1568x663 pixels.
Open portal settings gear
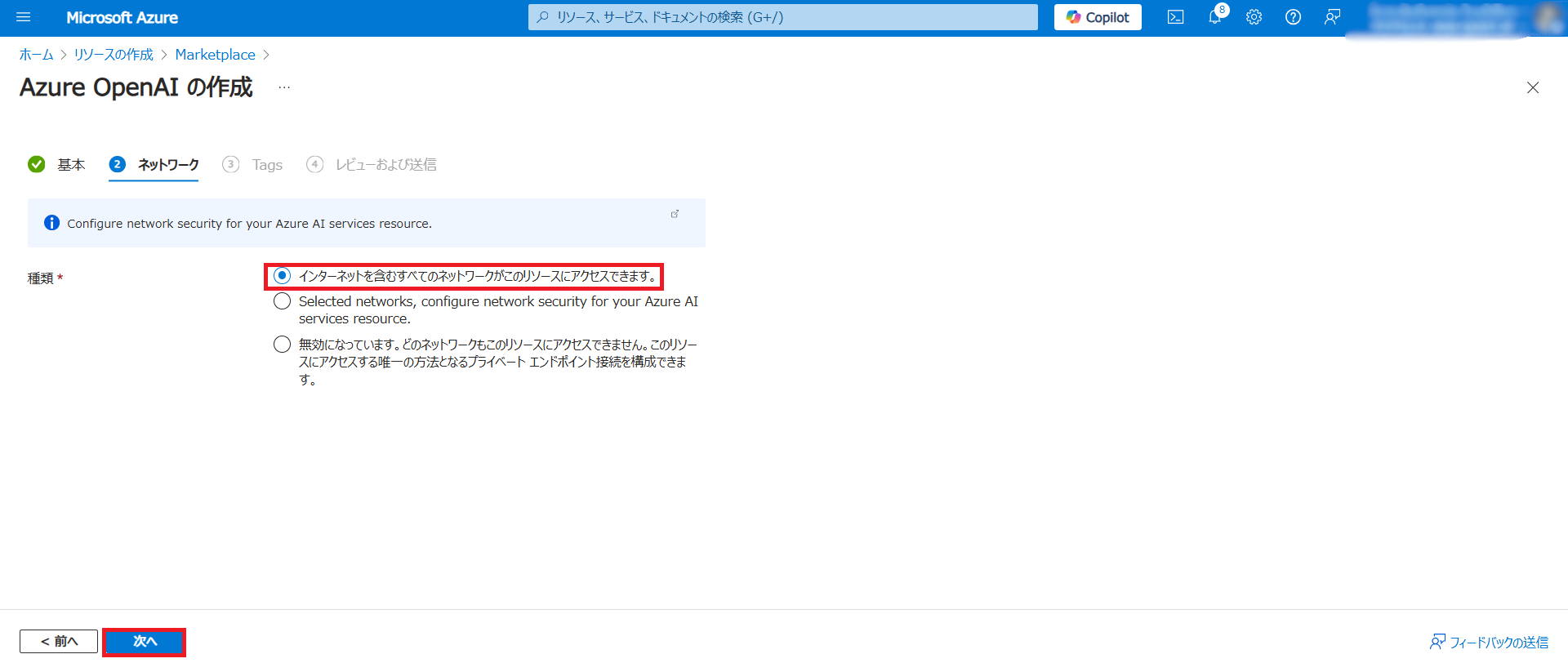tap(1254, 17)
